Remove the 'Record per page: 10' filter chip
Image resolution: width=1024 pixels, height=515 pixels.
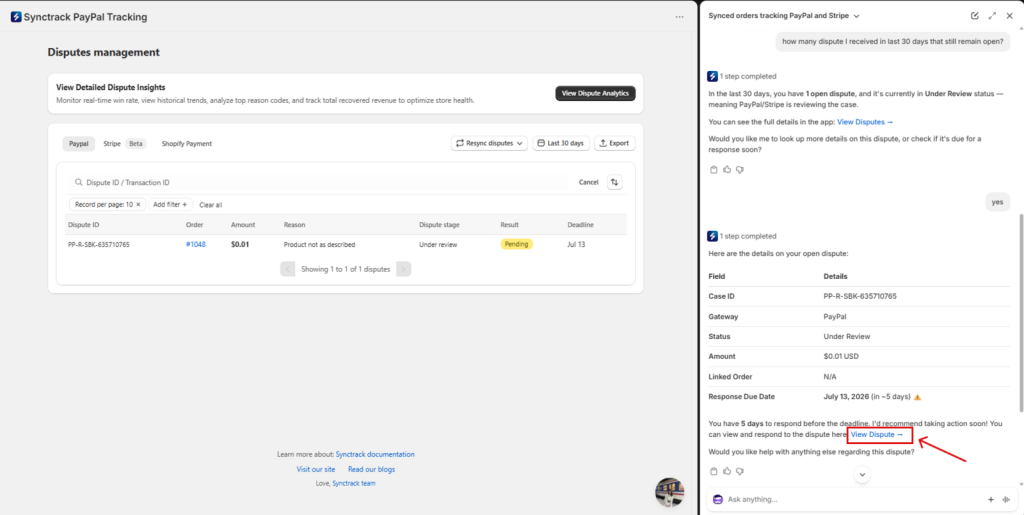[138, 204]
